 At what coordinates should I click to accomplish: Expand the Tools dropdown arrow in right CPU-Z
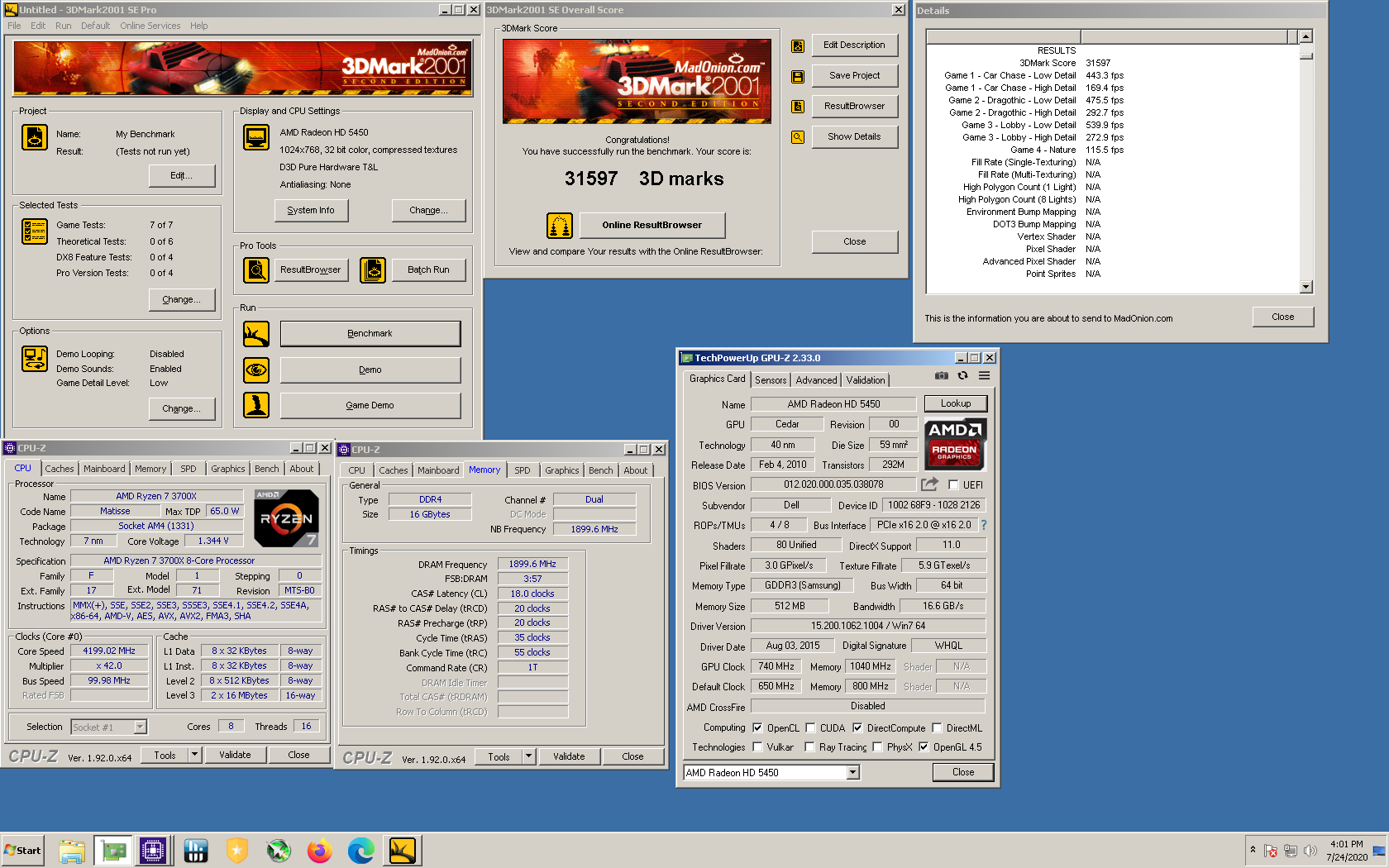pos(529,756)
